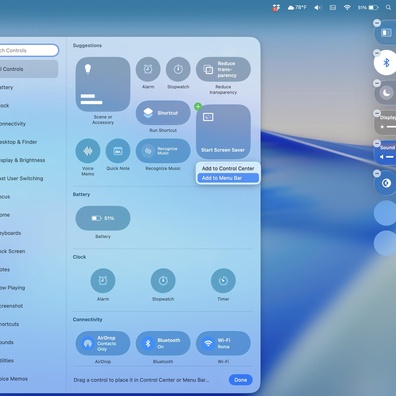Screen dimensions: 396x396
Task: Click the Display brightness slider in Control Center
Action: click(x=386, y=123)
